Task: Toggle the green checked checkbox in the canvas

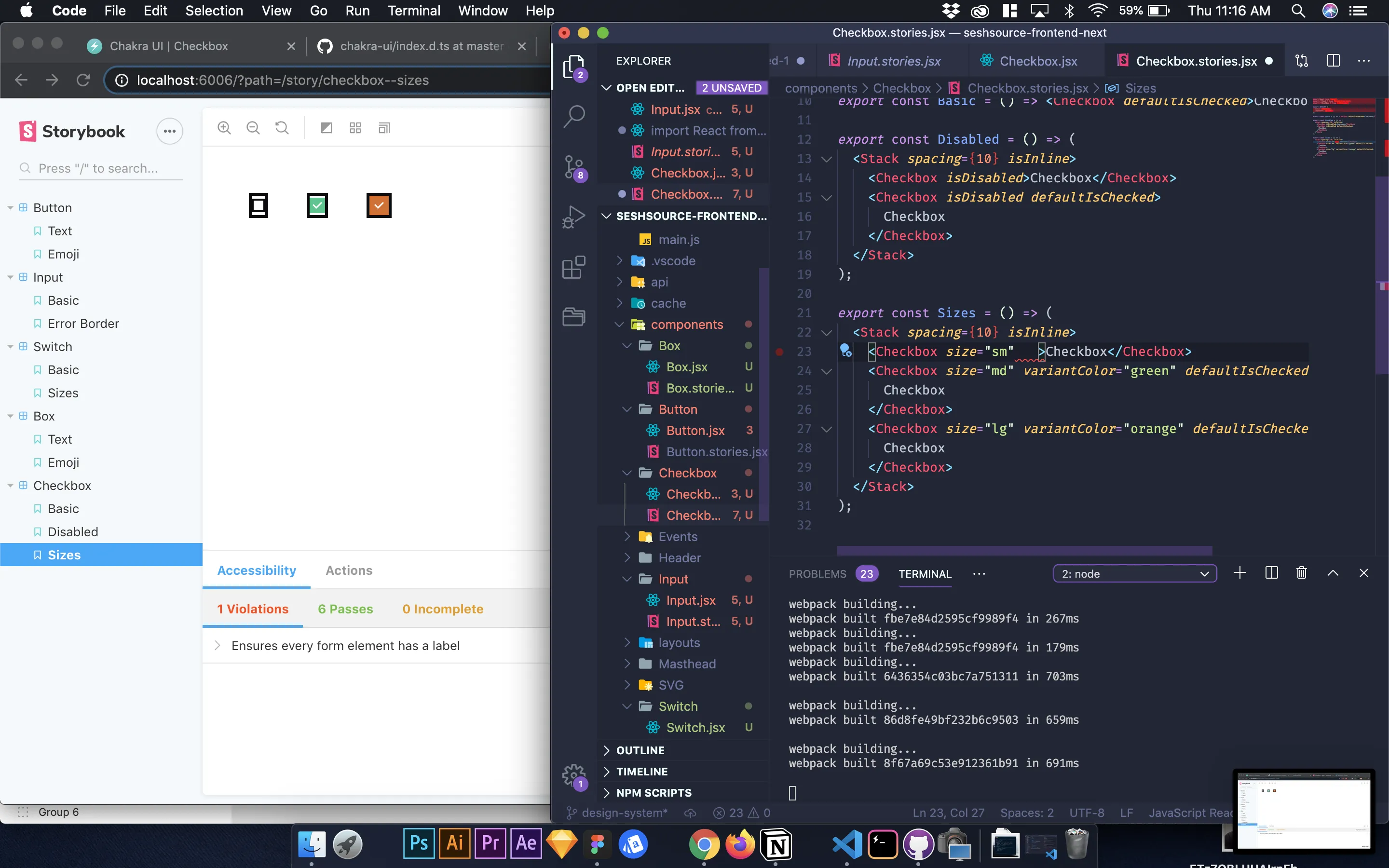Action: click(x=317, y=205)
